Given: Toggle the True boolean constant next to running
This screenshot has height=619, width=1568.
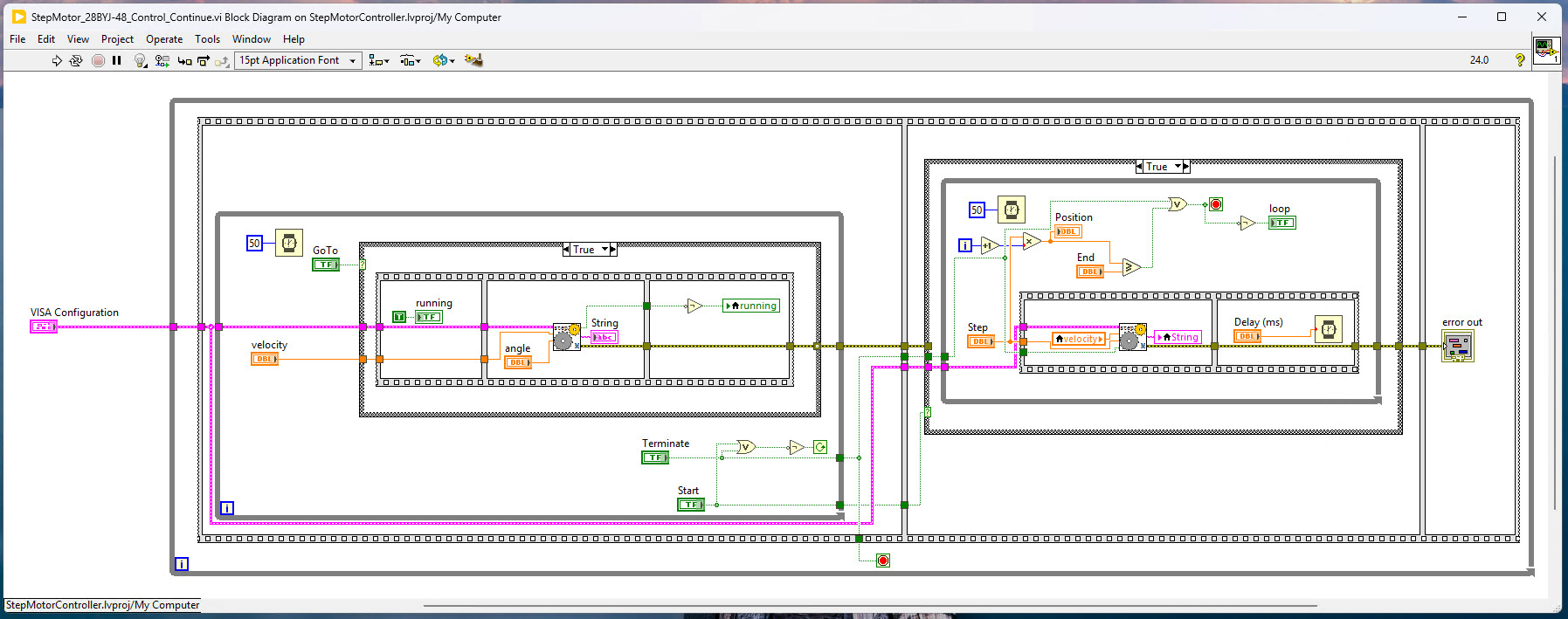Looking at the screenshot, I should 399,317.
